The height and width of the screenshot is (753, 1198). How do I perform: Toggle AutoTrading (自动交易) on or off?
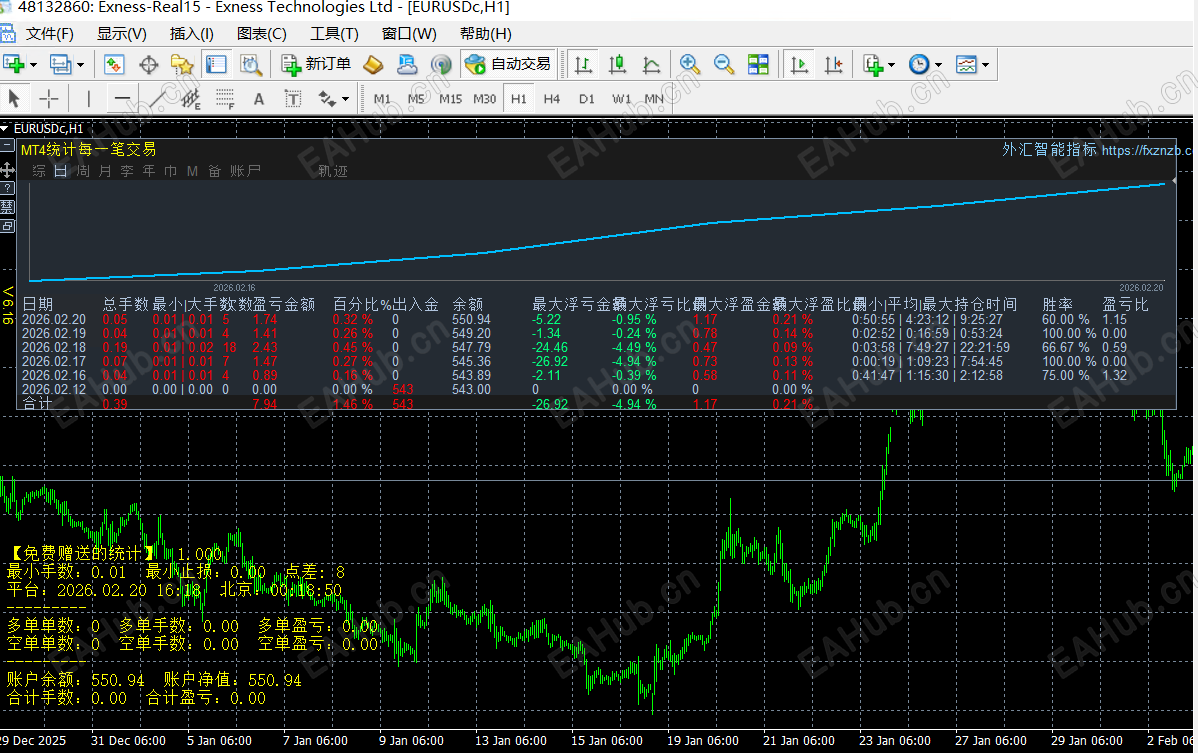(x=508, y=65)
